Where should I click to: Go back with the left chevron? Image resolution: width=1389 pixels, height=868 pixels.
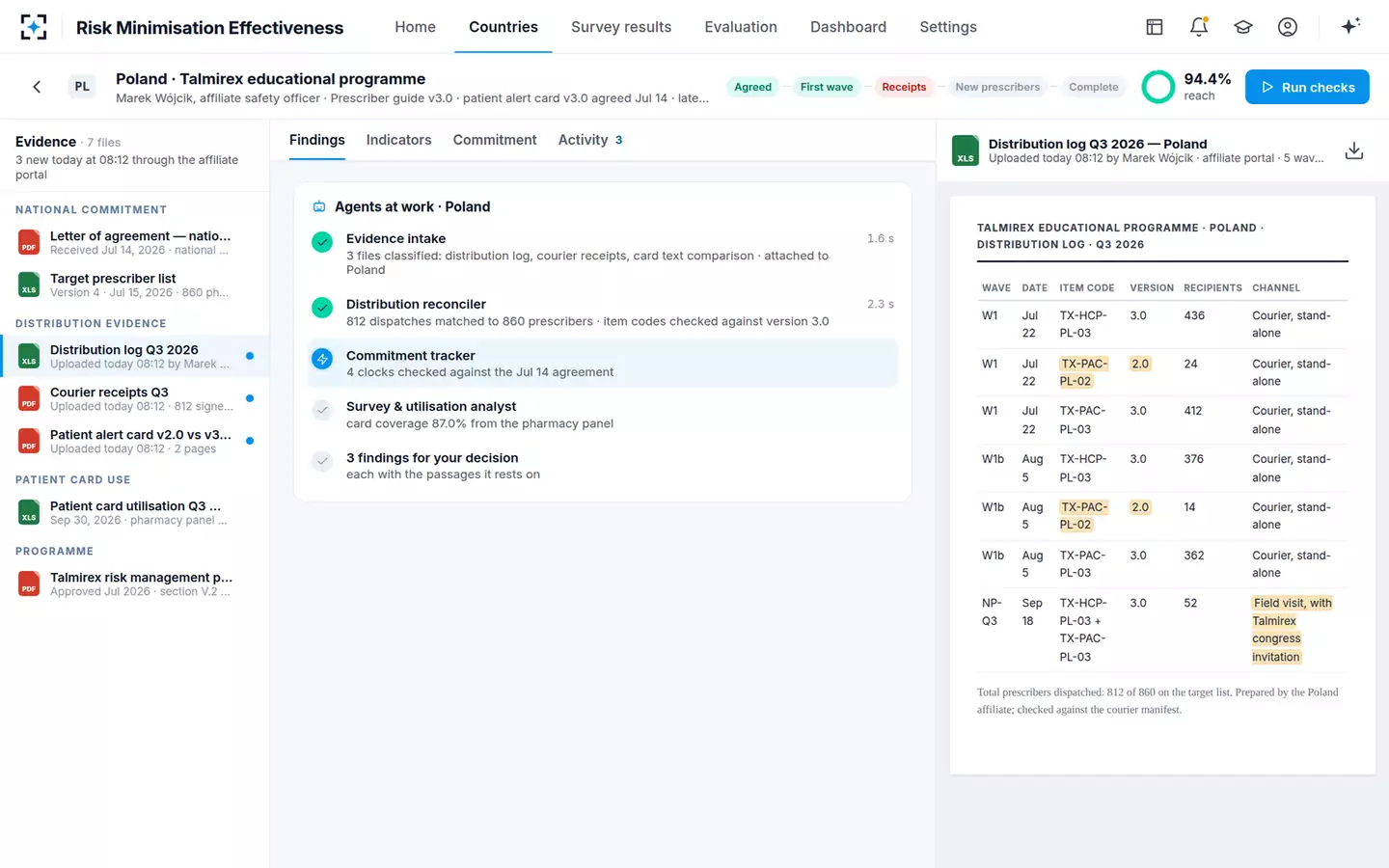pos(37,87)
